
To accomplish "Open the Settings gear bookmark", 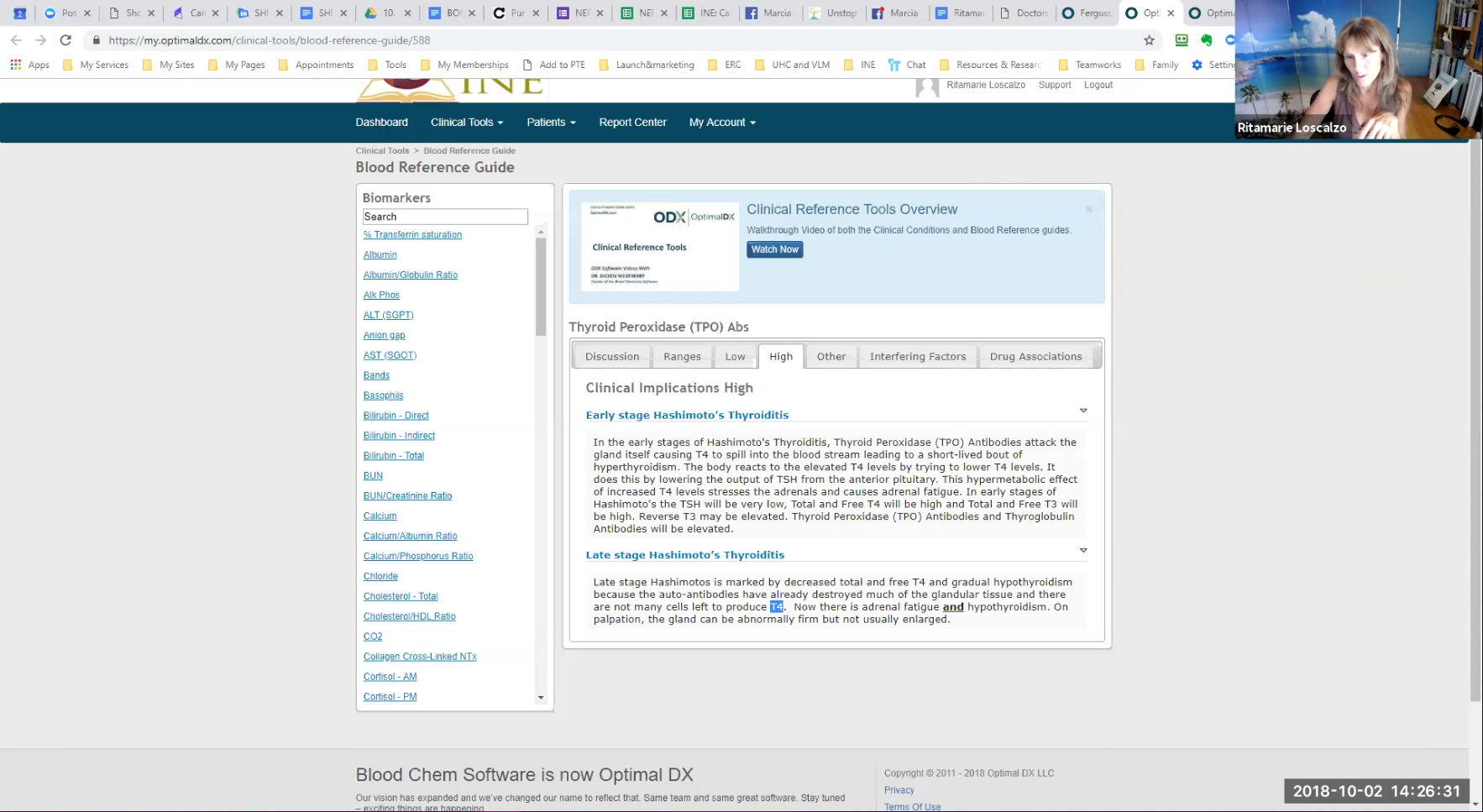I will (x=1197, y=65).
